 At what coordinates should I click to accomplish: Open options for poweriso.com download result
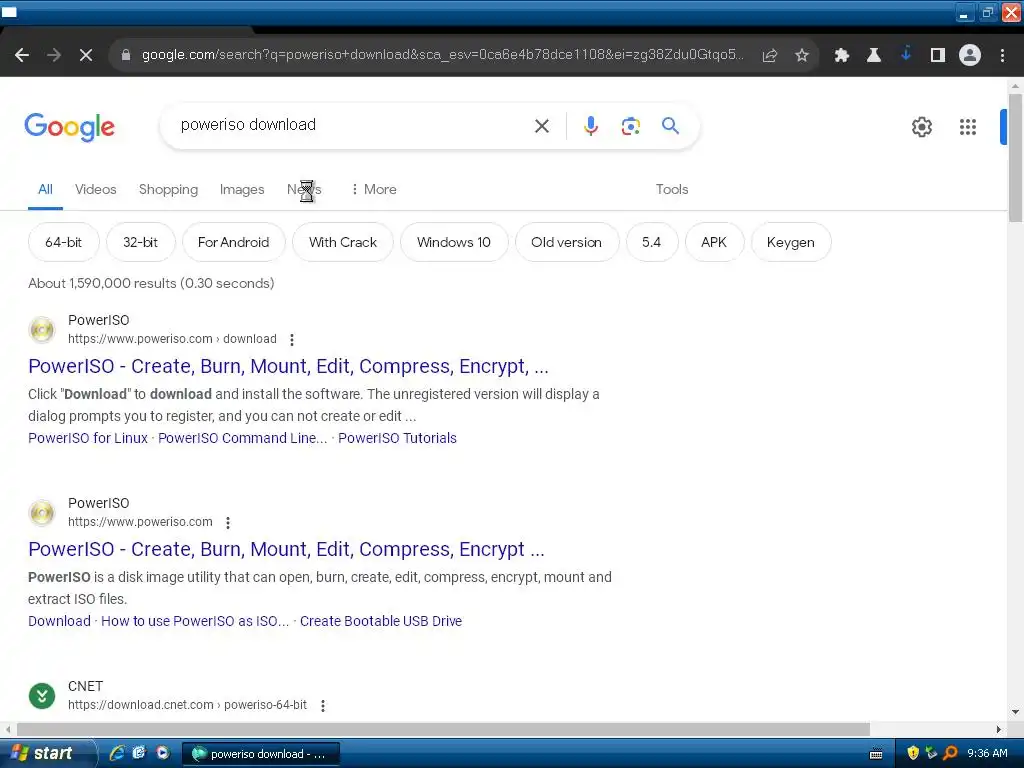click(292, 340)
